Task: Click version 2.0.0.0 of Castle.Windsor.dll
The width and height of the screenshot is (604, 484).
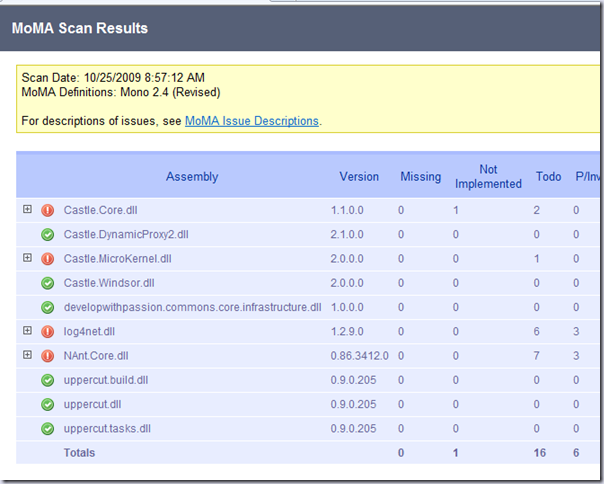Action: (x=347, y=283)
